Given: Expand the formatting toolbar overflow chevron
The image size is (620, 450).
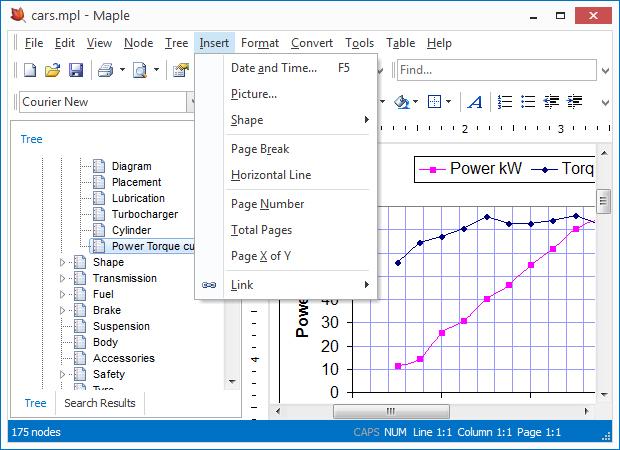Looking at the screenshot, I should coord(605,102).
